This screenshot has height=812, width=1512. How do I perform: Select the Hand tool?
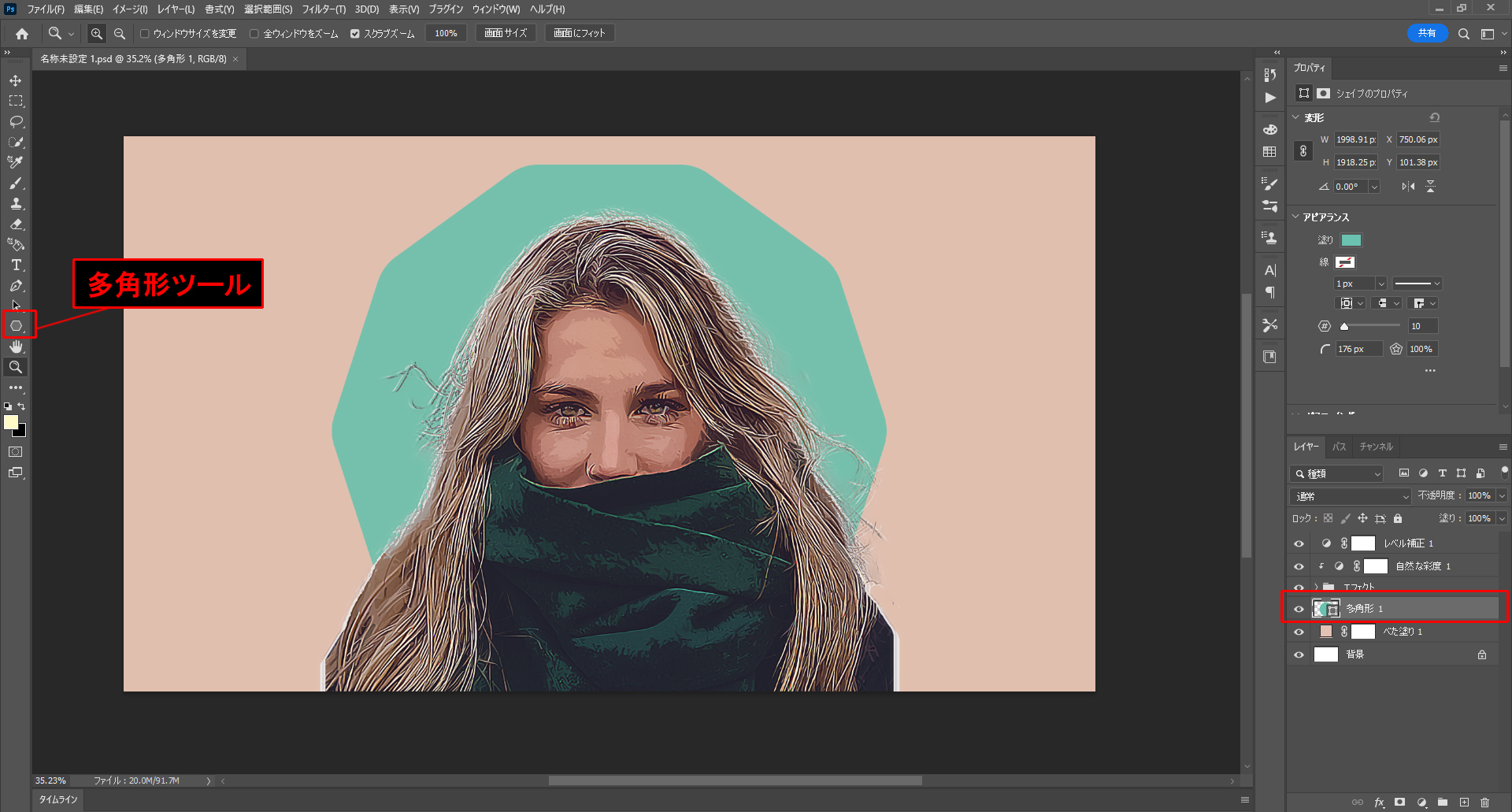16,347
